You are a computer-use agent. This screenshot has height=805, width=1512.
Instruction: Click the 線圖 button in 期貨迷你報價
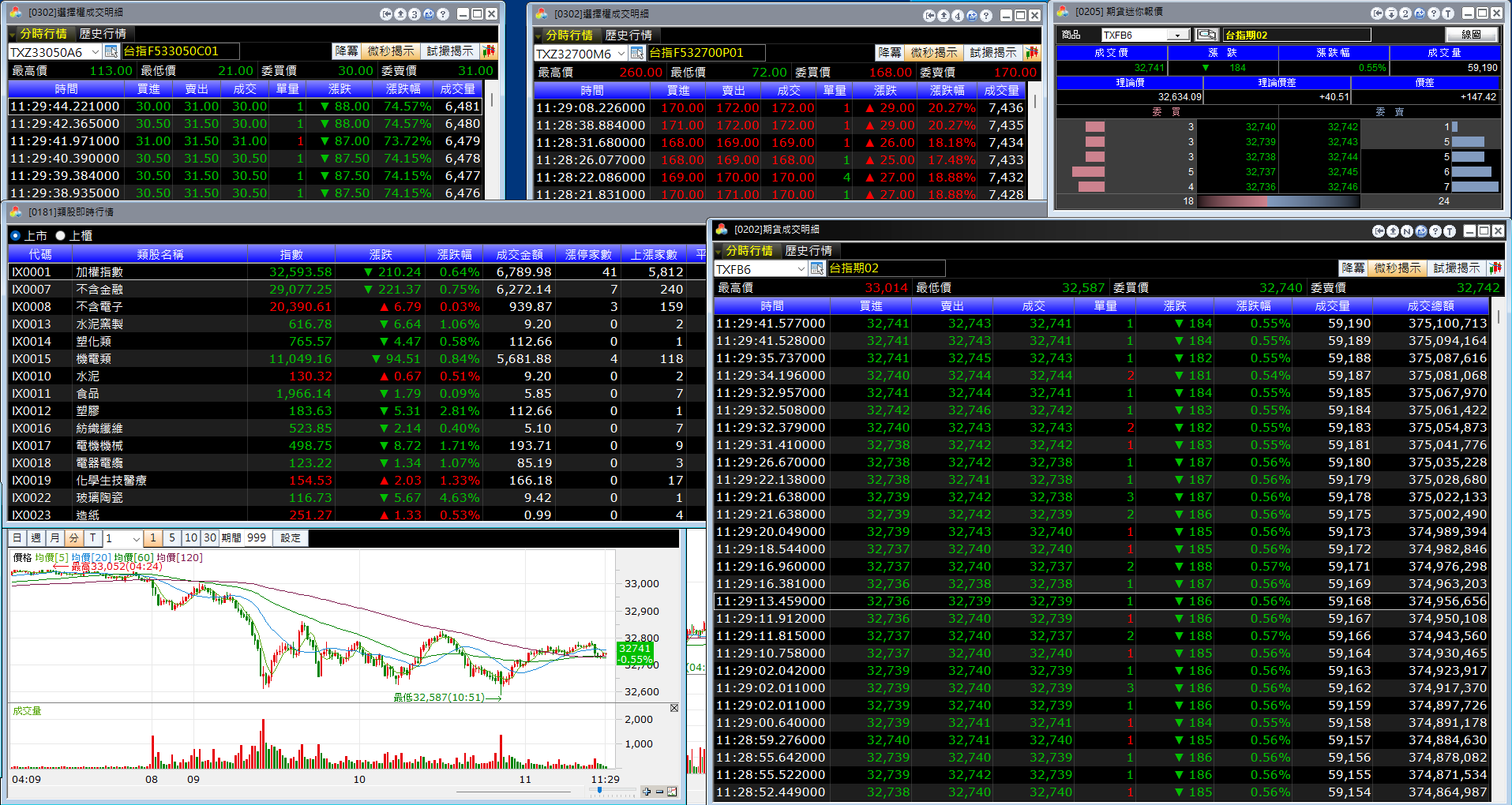[1471, 35]
